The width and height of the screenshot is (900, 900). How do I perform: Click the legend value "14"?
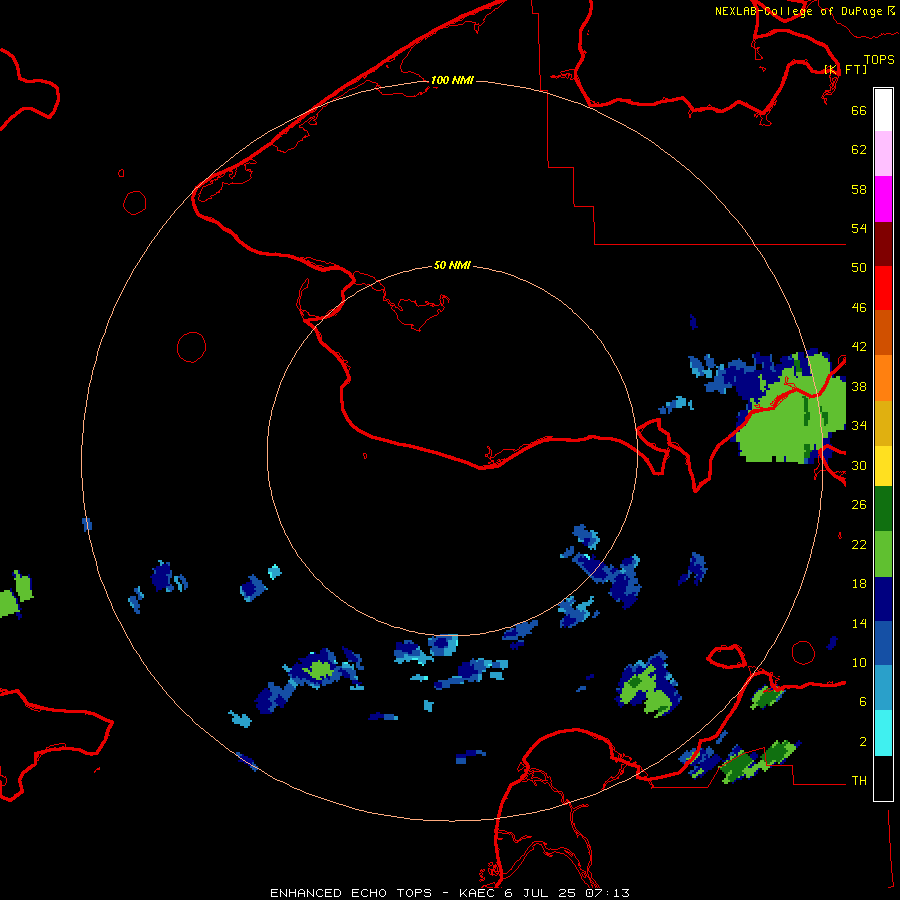pyautogui.click(x=859, y=624)
